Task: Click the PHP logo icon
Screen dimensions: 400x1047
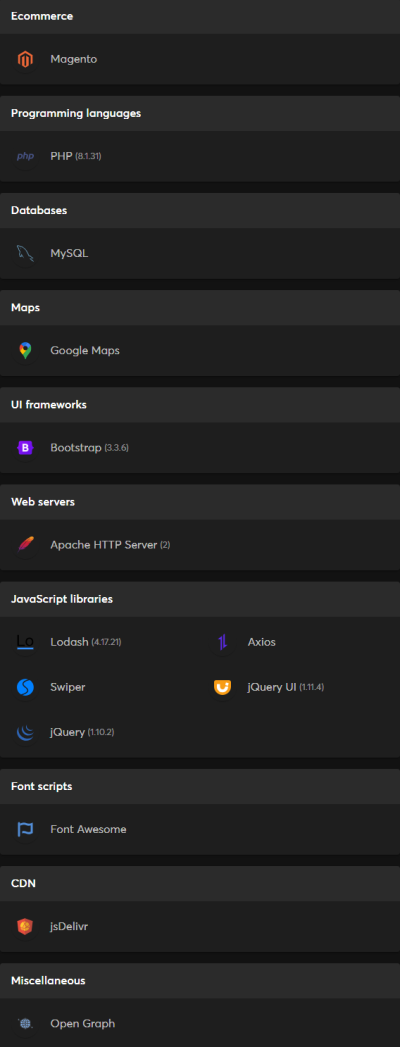Action: [x=25, y=156]
